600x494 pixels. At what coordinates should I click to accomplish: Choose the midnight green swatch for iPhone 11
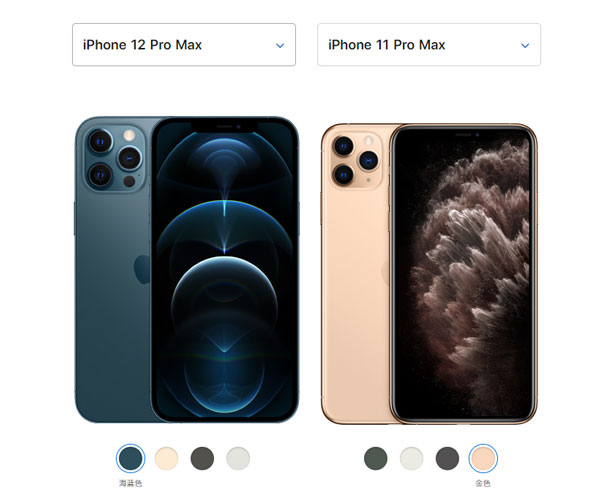pos(376,458)
